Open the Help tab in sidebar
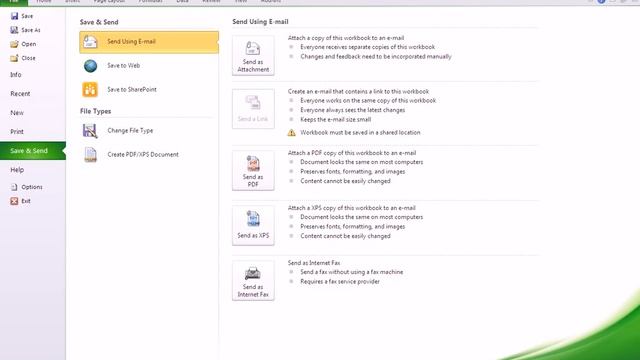 point(17,170)
